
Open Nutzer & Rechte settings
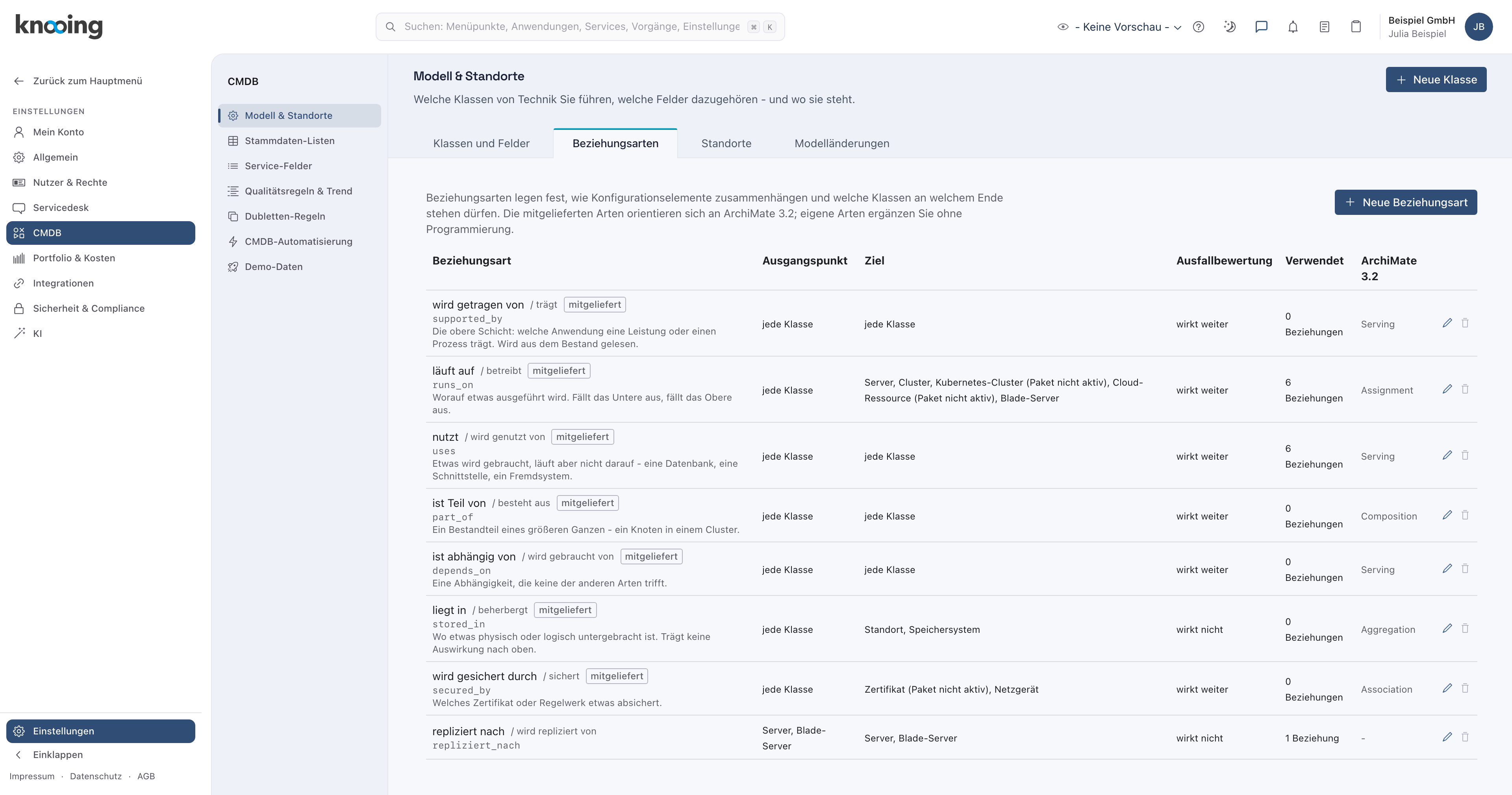pos(100,183)
